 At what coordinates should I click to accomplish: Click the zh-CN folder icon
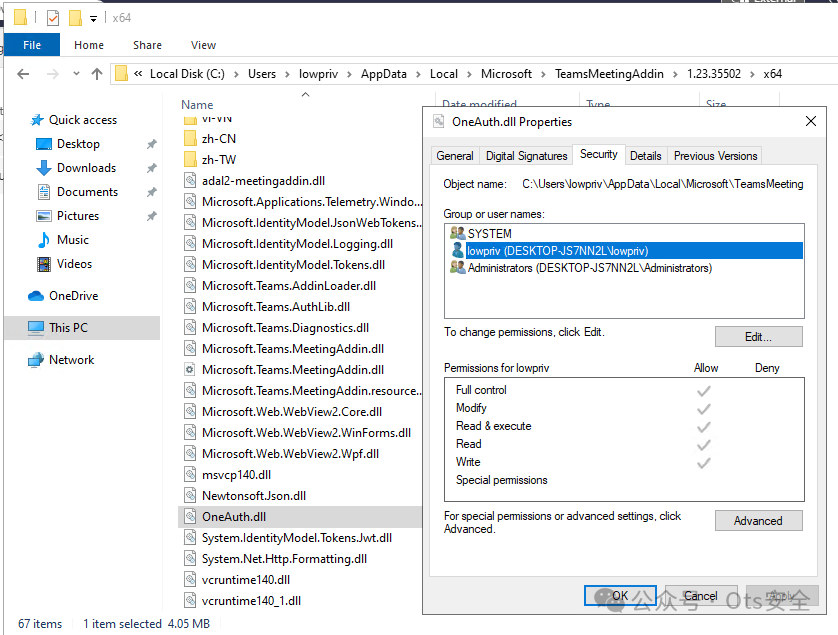coord(190,139)
